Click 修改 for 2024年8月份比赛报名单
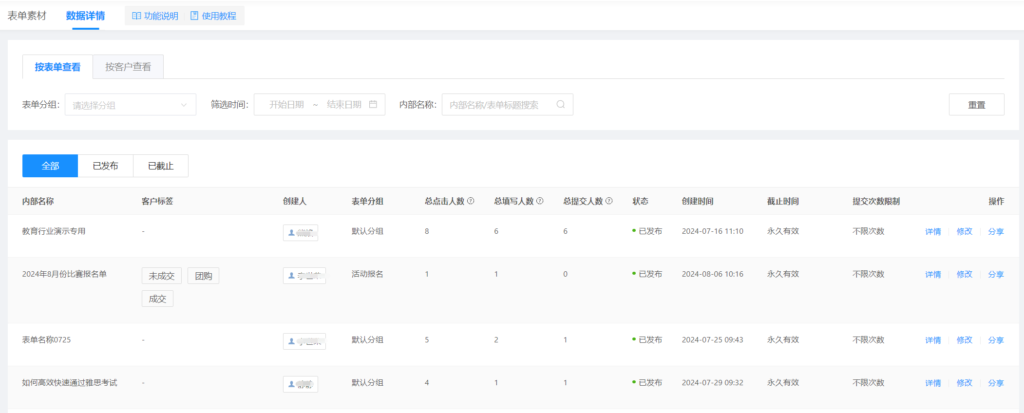 964,274
